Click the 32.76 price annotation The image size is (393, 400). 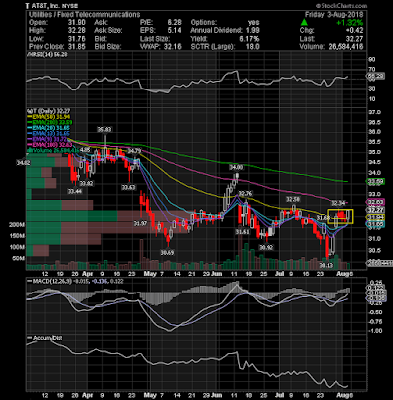(x=245, y=193)
